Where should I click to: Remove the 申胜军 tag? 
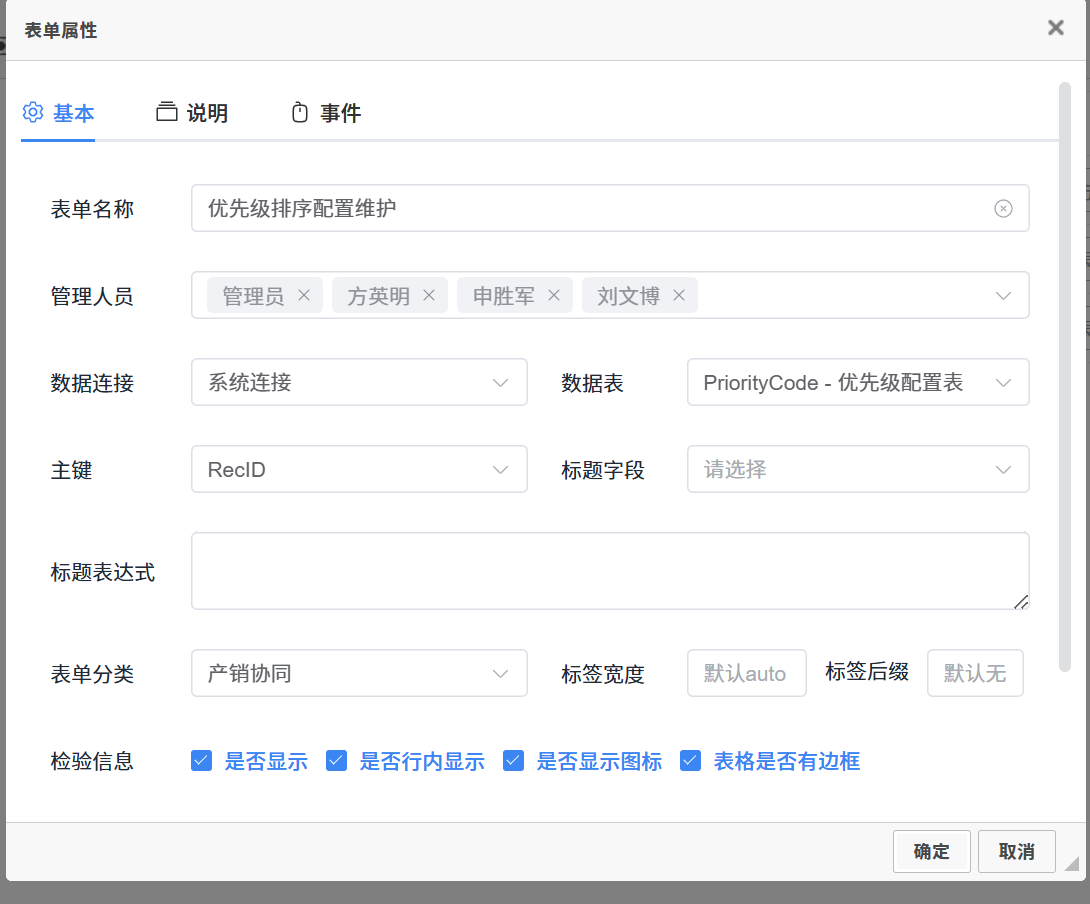[x=554, y=296]
